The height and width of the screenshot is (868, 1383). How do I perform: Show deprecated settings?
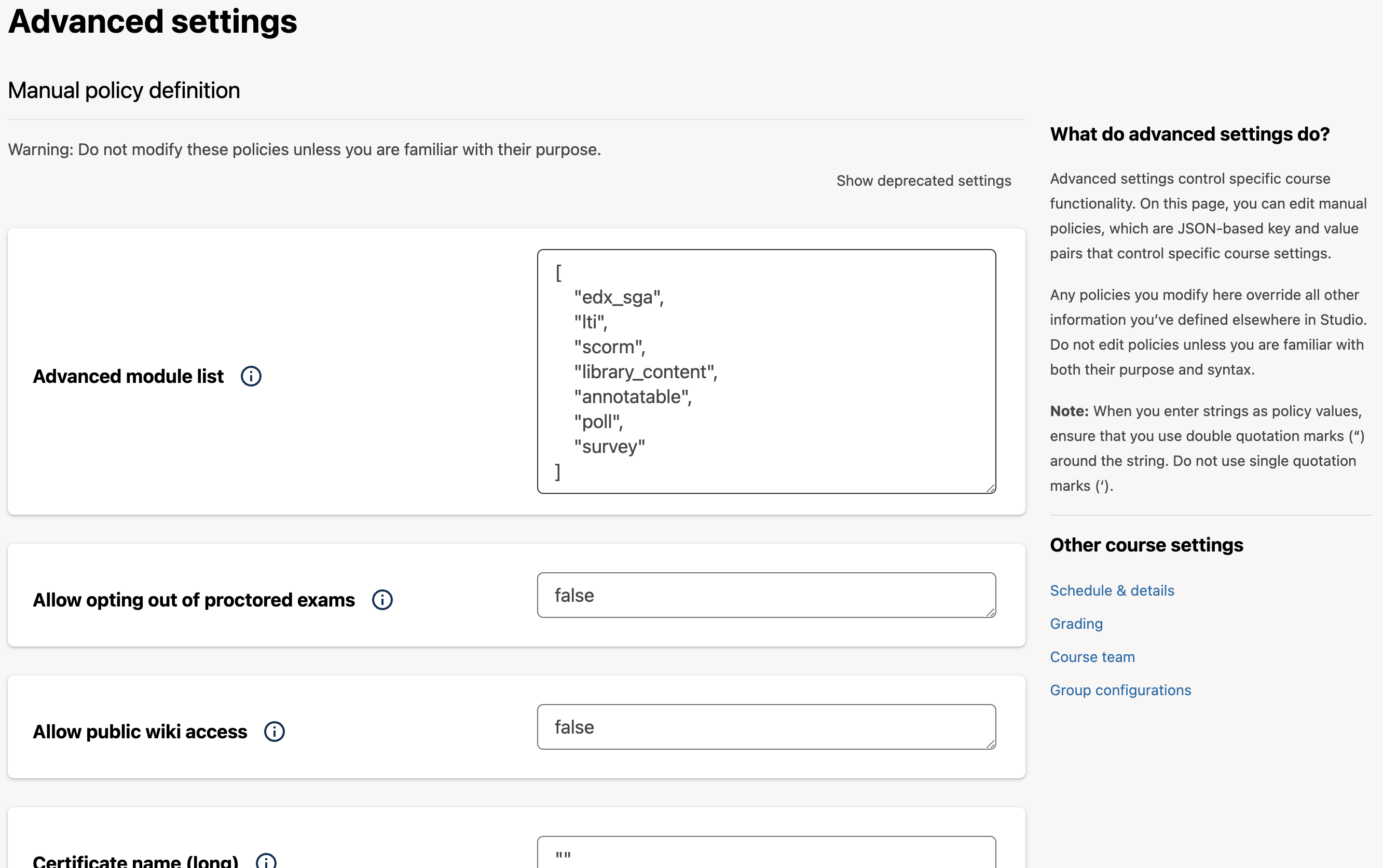tap(923, 180)
